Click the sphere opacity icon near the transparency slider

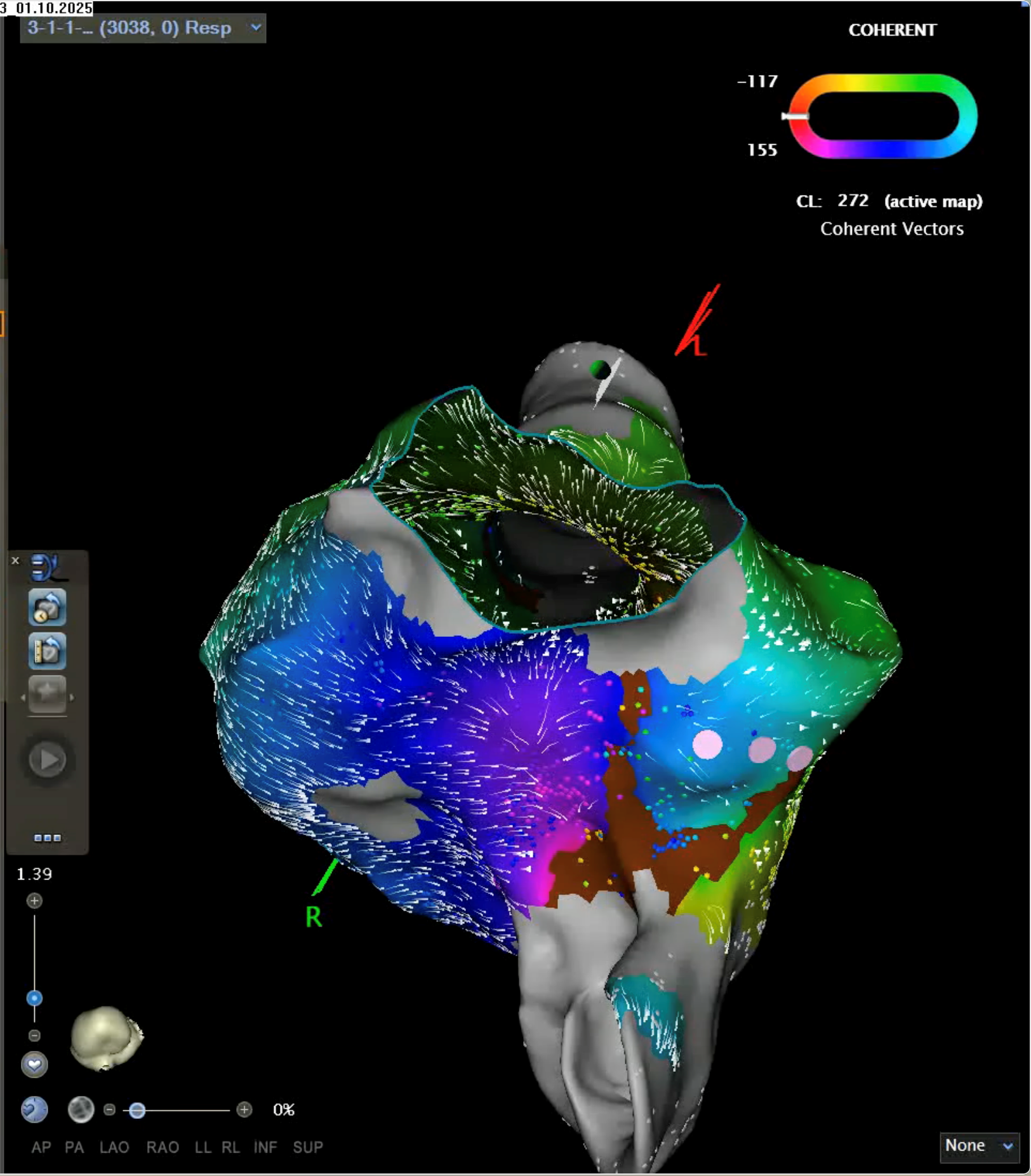(x=81, y=1111)
